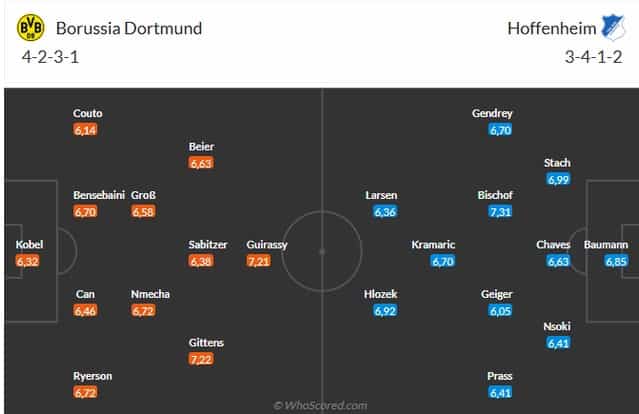Open the Borussia Dortmund team name

click(x=129, y=29)
